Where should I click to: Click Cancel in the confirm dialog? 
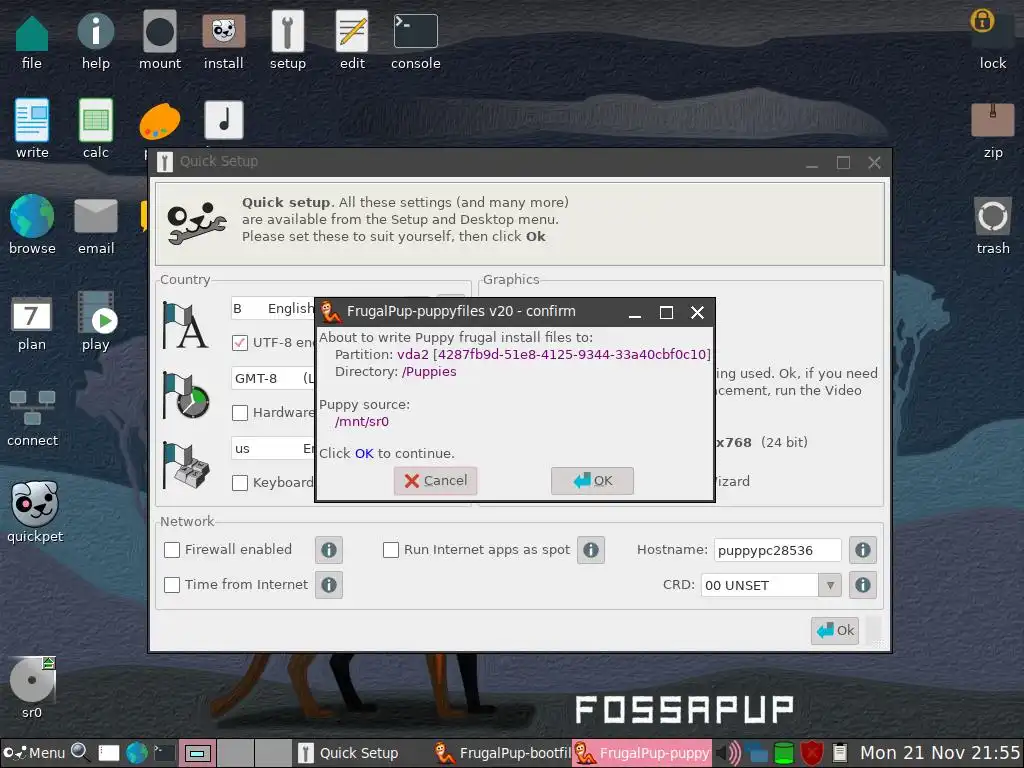pos(436,481)
